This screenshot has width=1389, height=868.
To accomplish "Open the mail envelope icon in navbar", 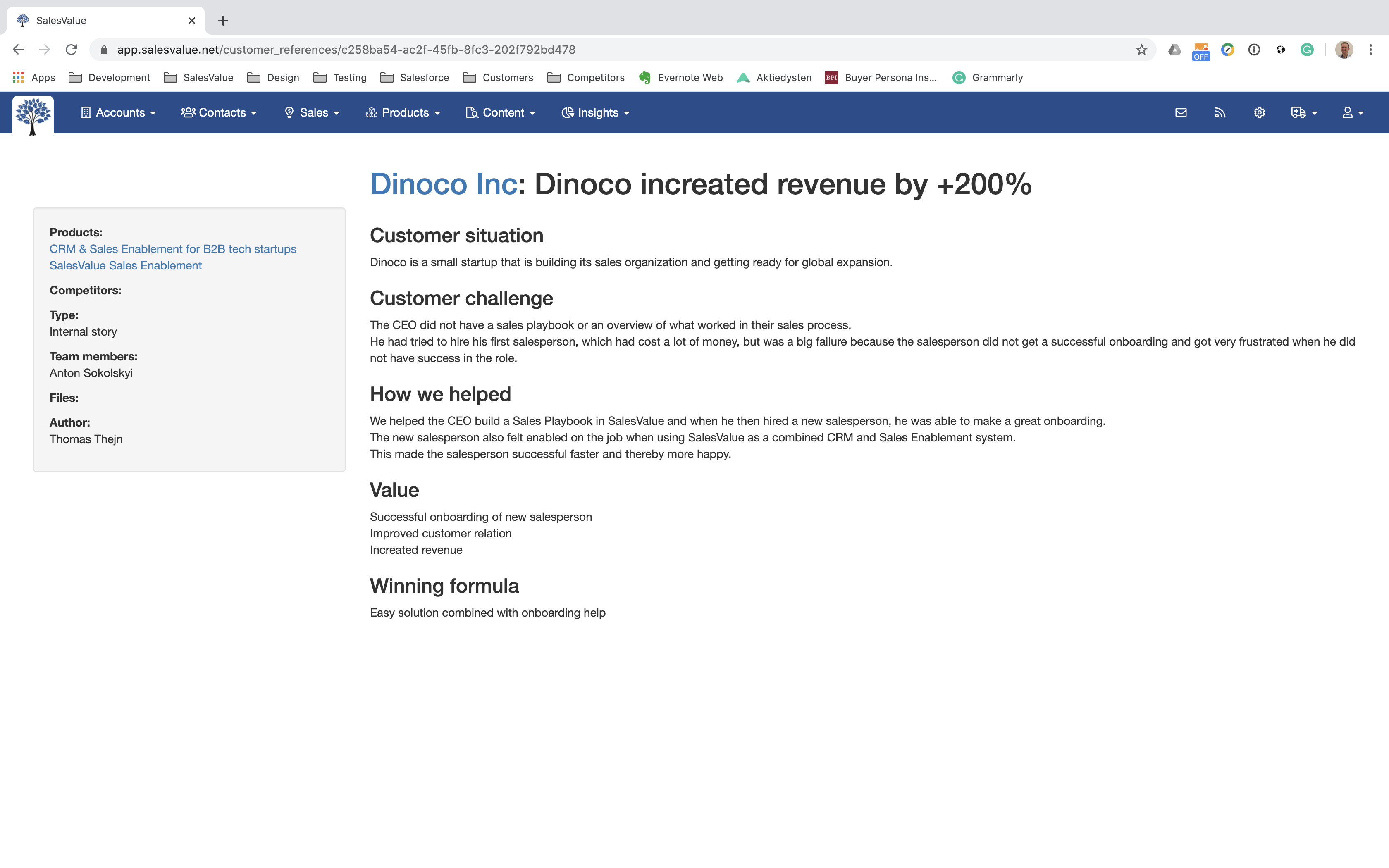I will click(x=1181, y=112).
